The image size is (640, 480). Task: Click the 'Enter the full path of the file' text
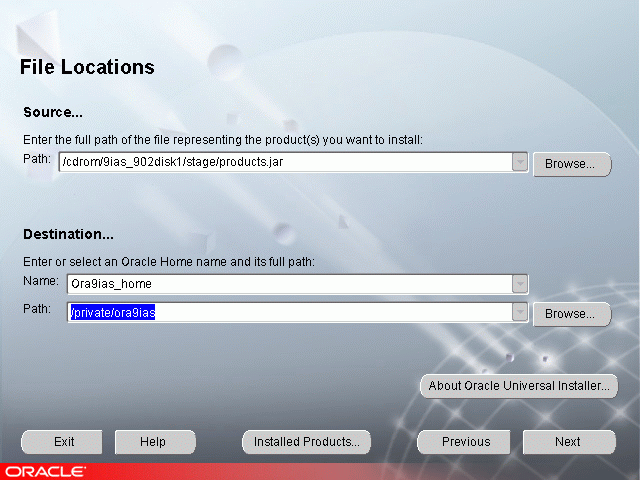coord(223,140)
